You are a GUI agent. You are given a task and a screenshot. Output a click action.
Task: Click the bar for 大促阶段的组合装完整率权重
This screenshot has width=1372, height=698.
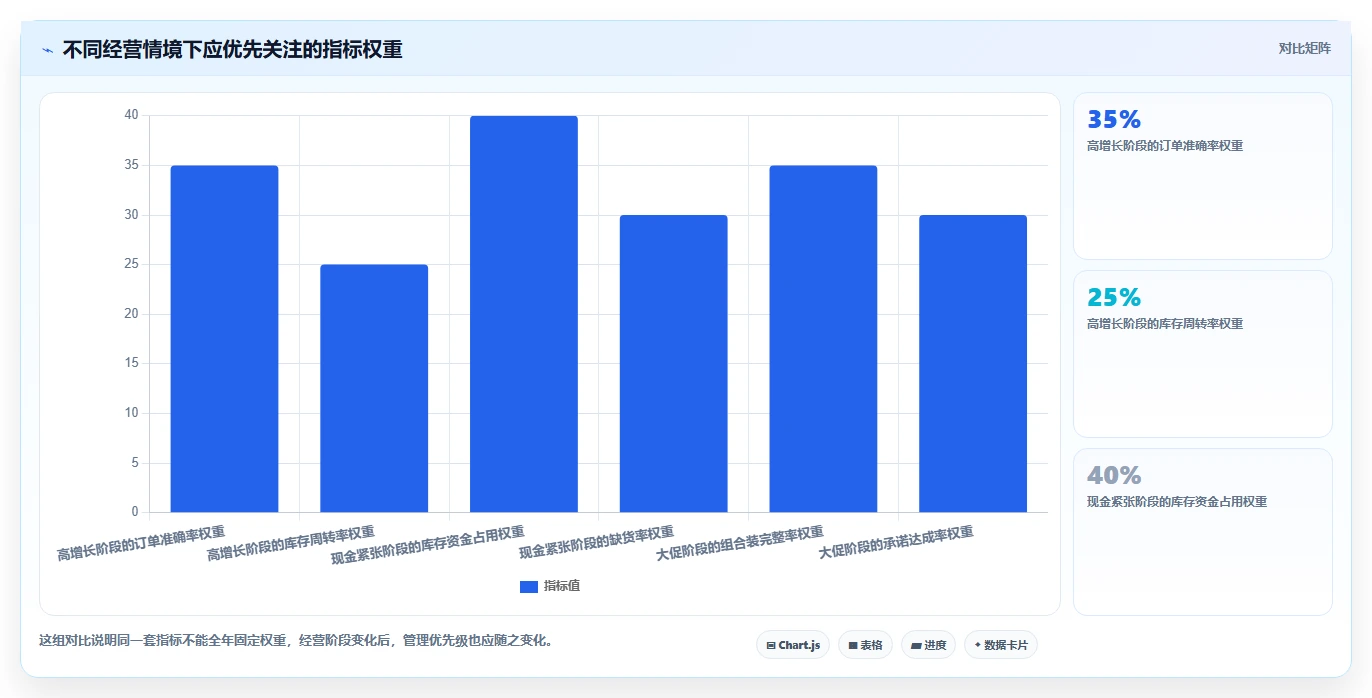tap(823, 339)
